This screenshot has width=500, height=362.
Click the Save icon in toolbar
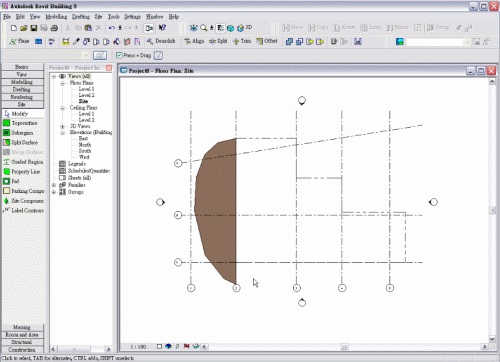34,28
